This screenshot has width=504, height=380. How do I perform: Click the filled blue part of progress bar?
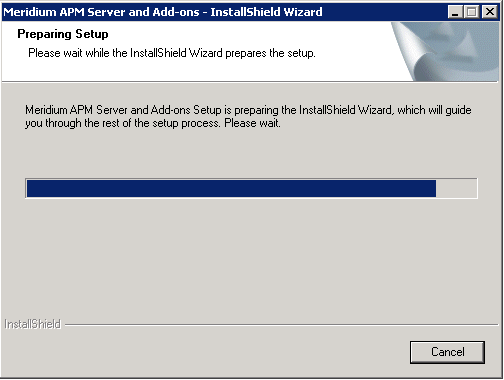coord(231,188)
